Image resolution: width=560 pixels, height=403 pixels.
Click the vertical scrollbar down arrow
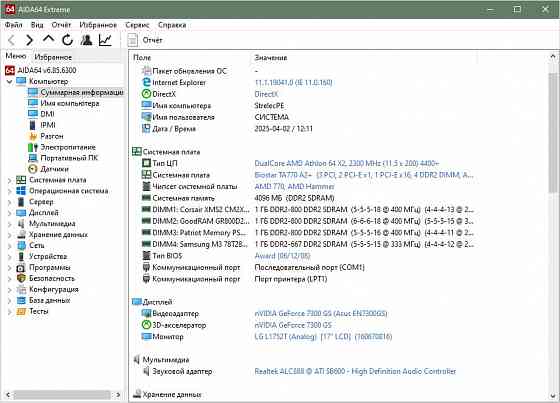point(553,395)
